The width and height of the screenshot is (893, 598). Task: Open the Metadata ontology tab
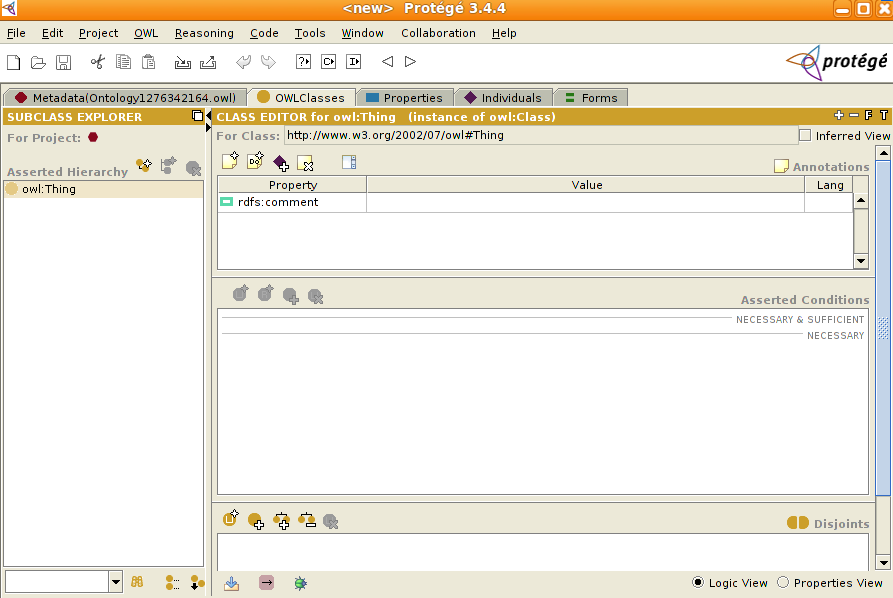point(125,98)
